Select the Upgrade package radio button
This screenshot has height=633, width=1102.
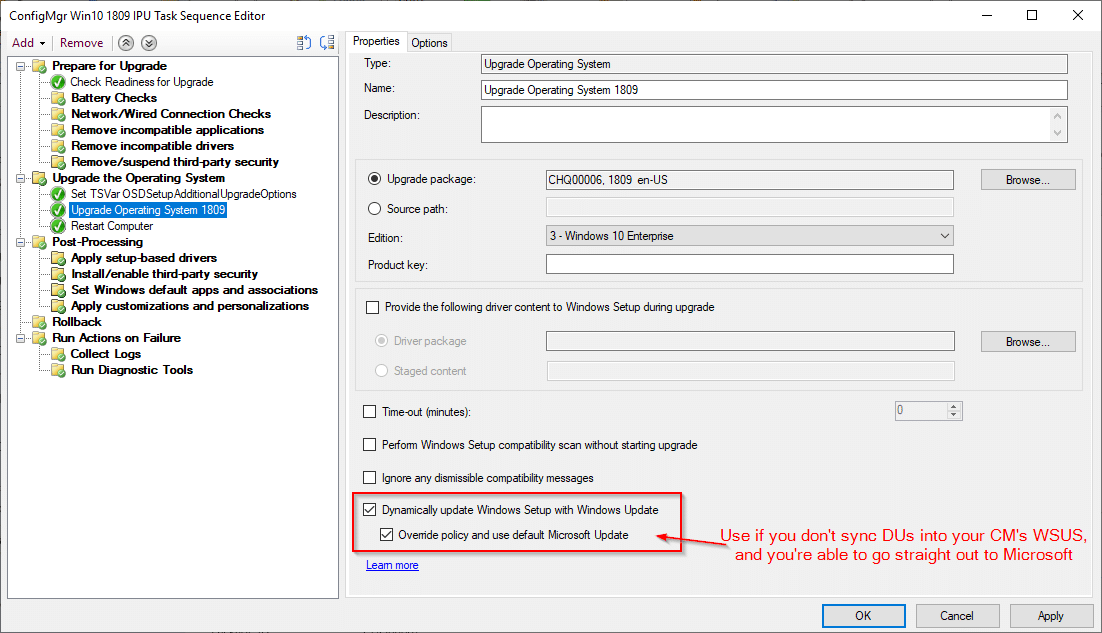click(x=375, y=179)
